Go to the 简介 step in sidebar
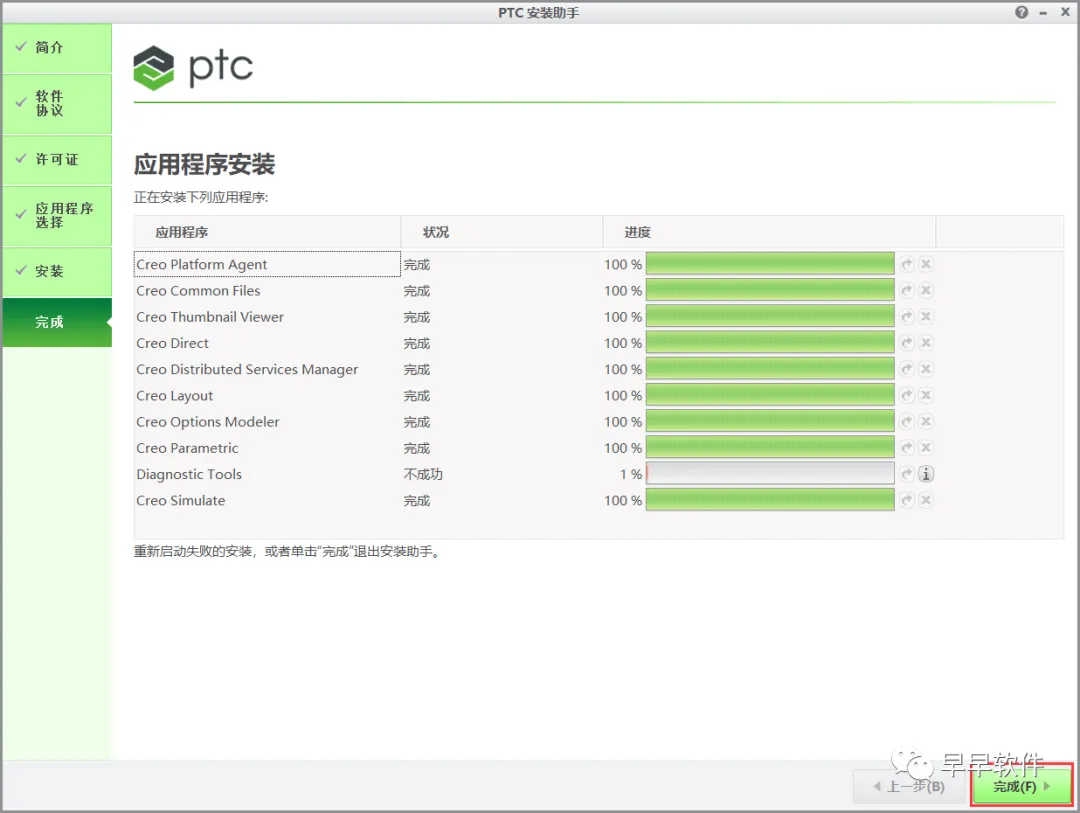This screenshot has height=813, width=1080. coord(57,48)
